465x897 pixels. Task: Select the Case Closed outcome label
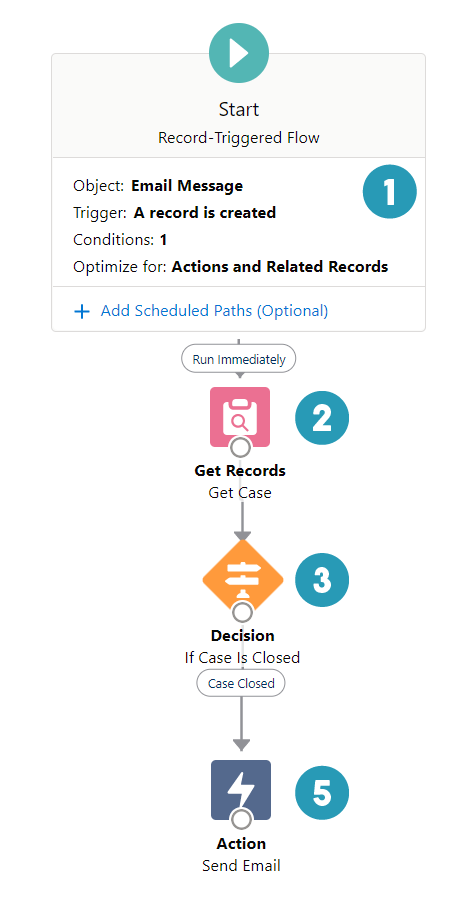pyautogui.click(x=241, y=683)
